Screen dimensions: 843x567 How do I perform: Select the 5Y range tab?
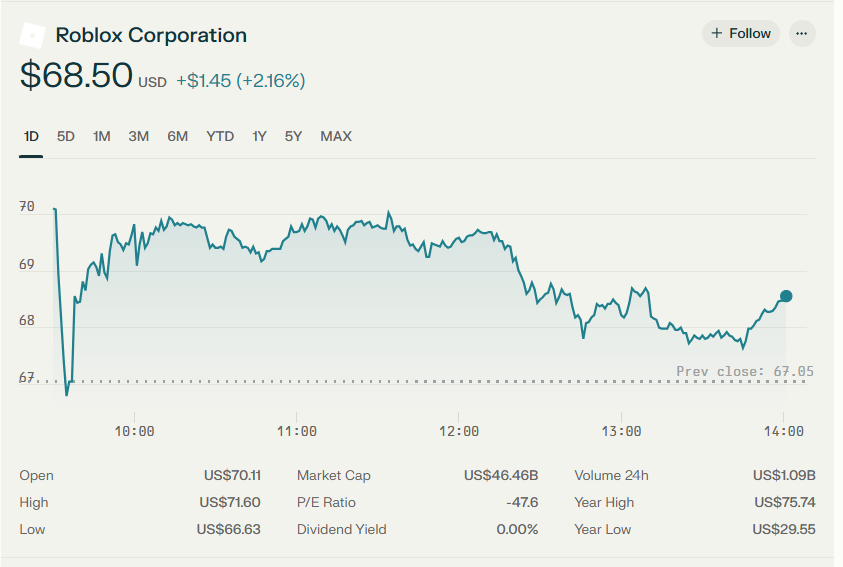293,137
